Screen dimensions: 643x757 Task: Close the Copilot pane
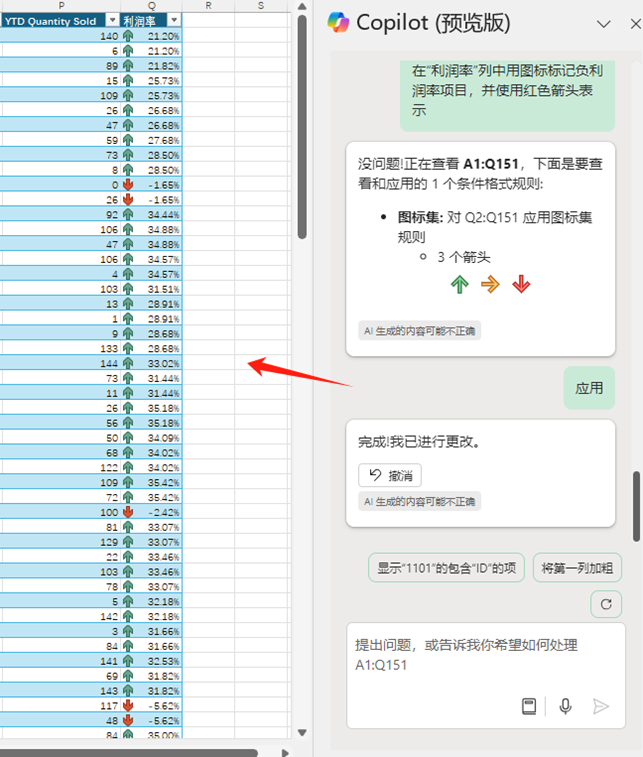tap(636, 24)
